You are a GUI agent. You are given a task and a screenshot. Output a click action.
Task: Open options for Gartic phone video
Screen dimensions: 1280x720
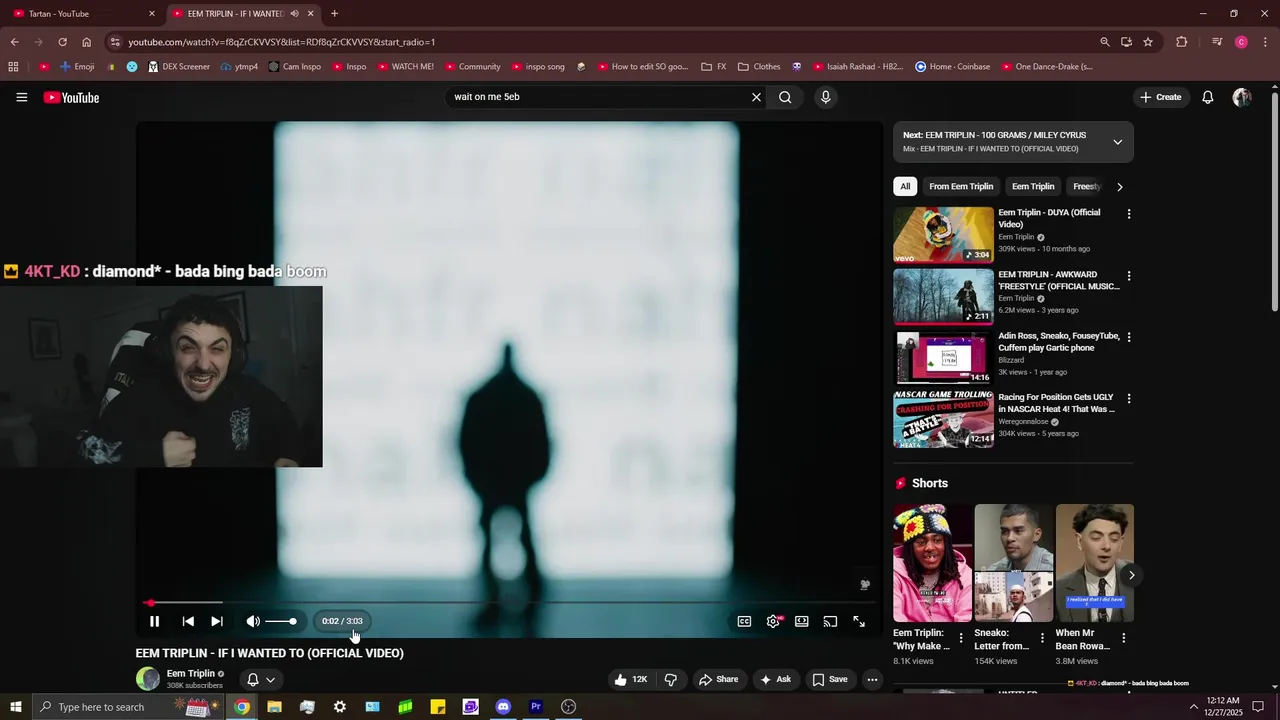[x=1129, y=338]
